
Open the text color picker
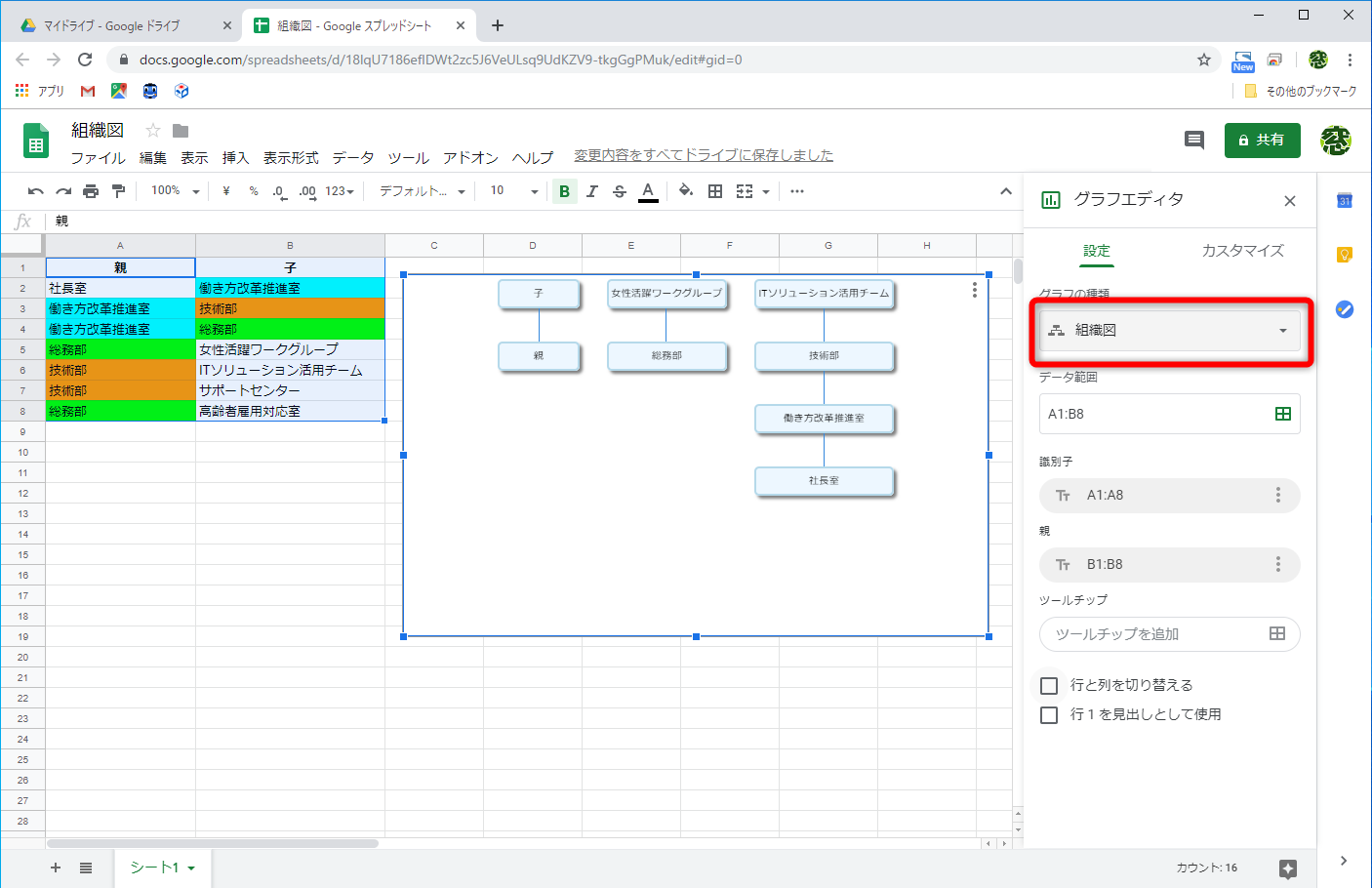pyautogui.click(x=649, y=190)
